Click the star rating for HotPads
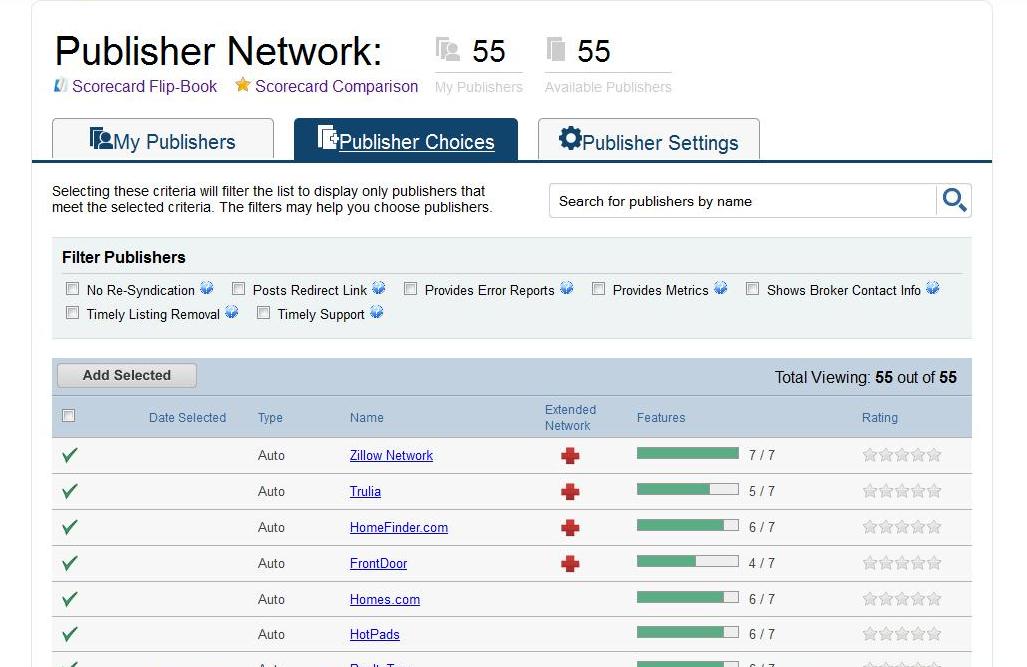The image size is (1027, 667). tap(902, 634)
